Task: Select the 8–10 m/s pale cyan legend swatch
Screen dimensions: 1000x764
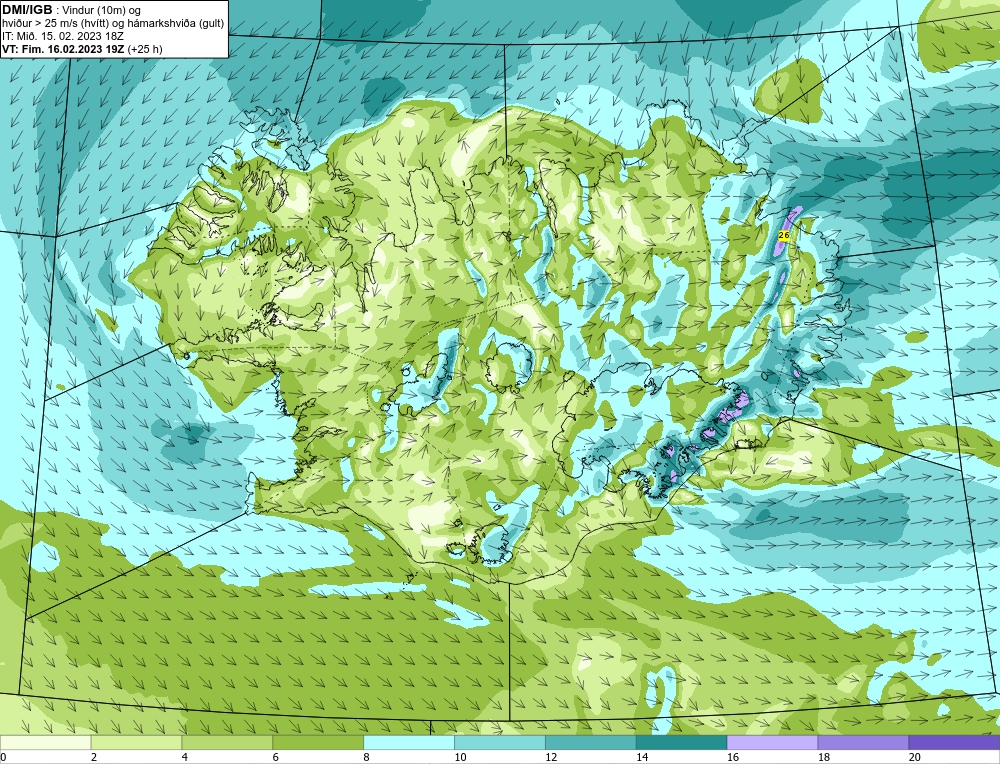Action: [x=409, y=743]
